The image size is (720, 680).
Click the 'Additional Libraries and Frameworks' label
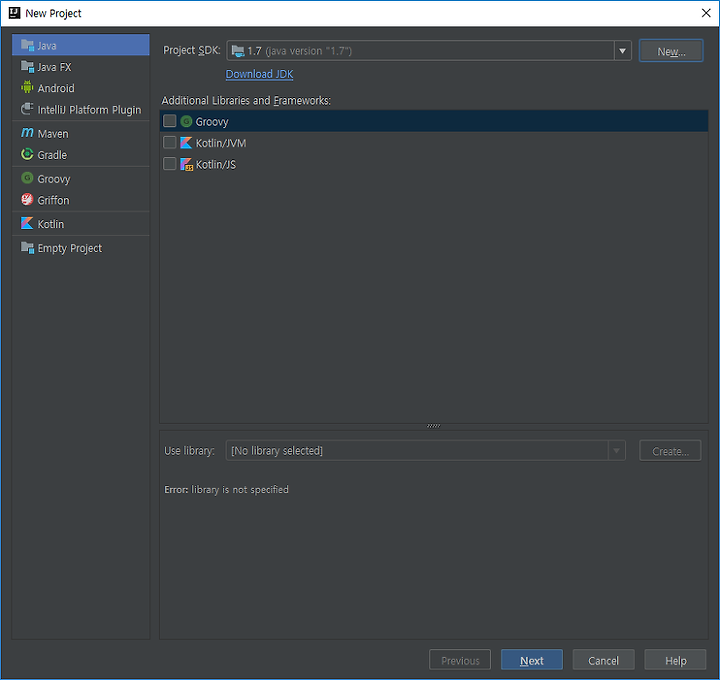[246, 100]
